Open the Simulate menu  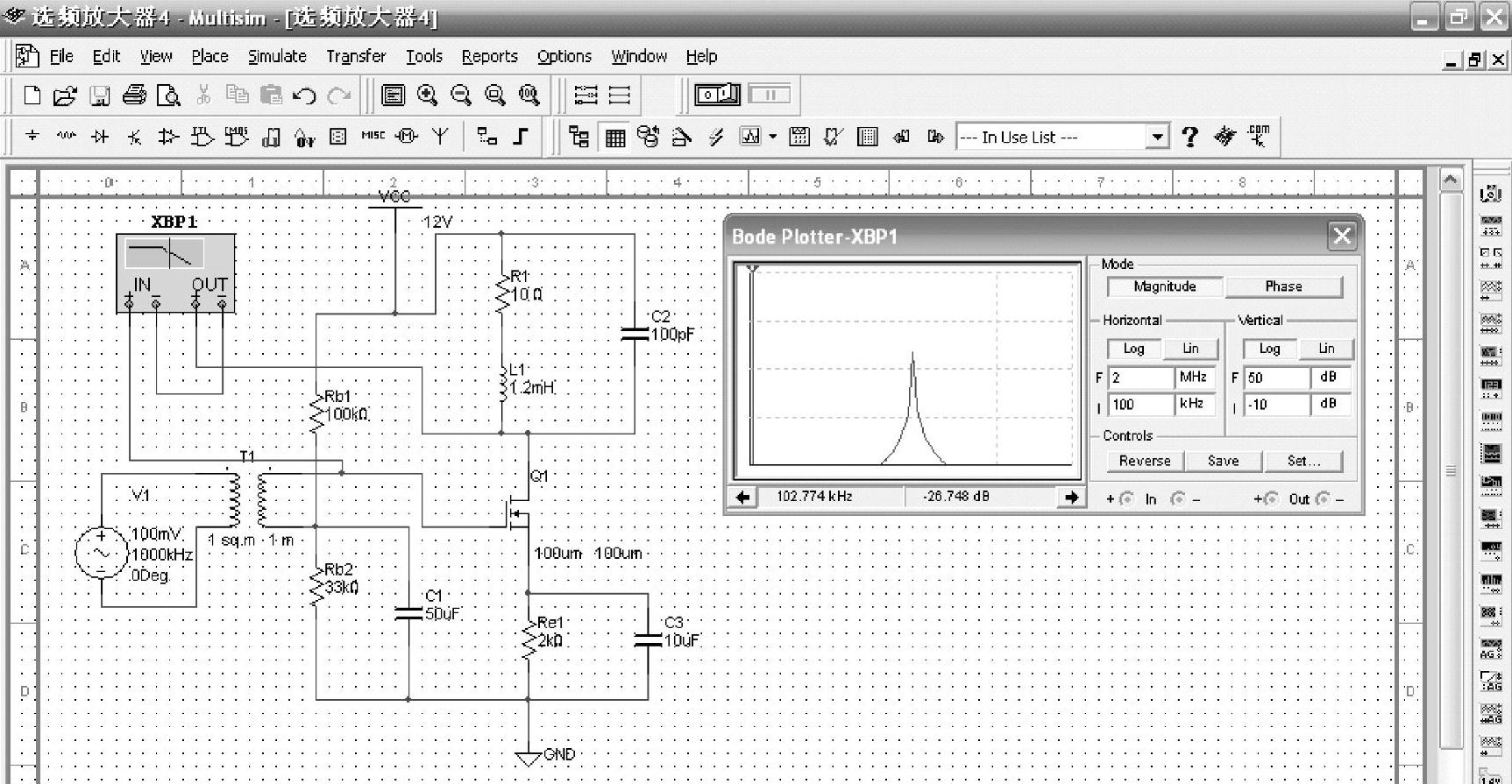(277, 56)
